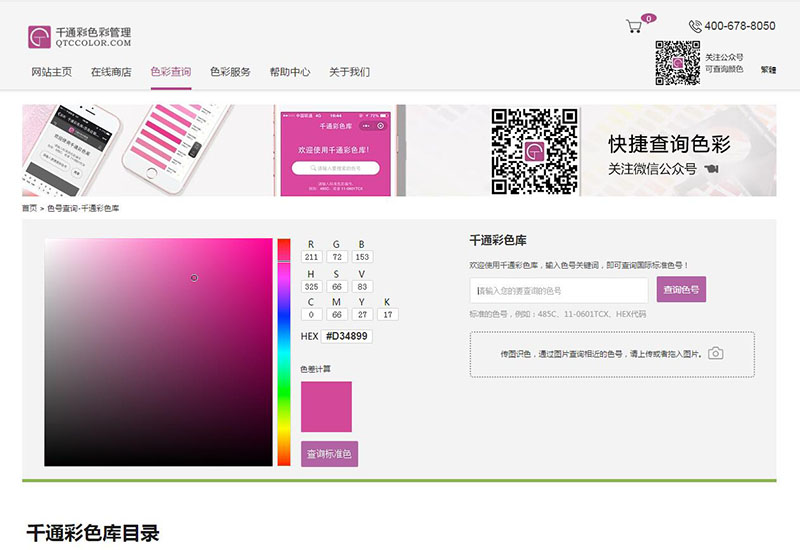The image size is (800, 550).
Task: Click the 首页 breadcrumb link
Action: [x=29, y=208]
